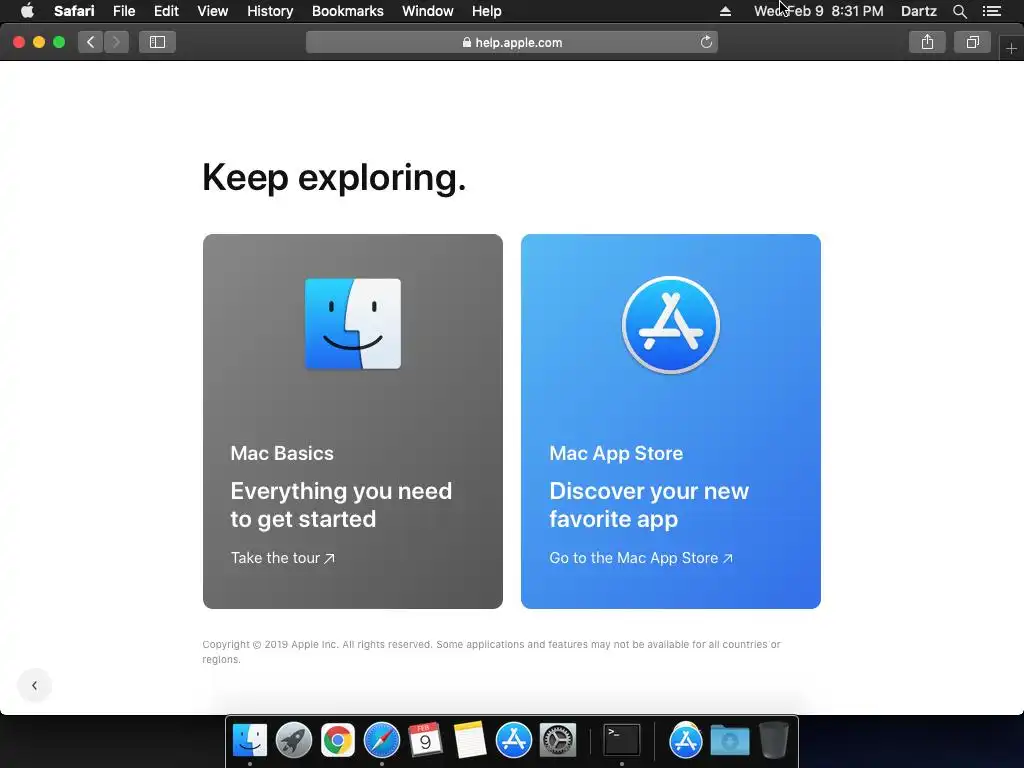
Task: Open the Window menu
Action: pyautogui.click(x=427, y=11)
